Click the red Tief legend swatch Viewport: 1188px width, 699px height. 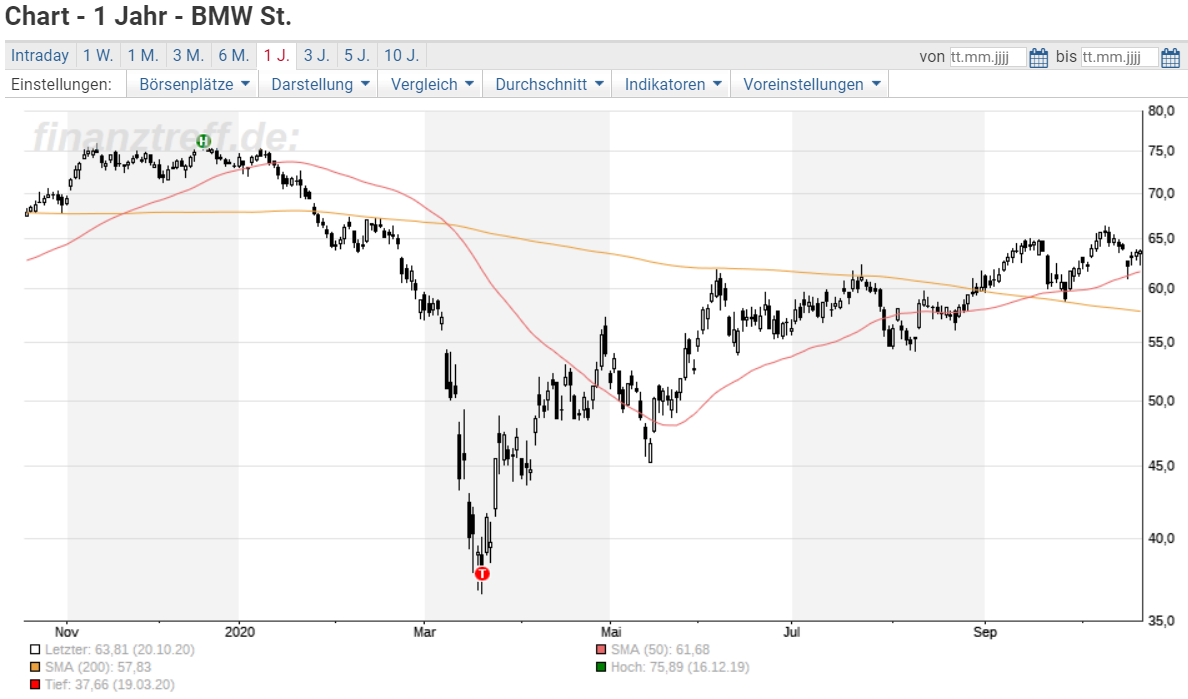35,685
